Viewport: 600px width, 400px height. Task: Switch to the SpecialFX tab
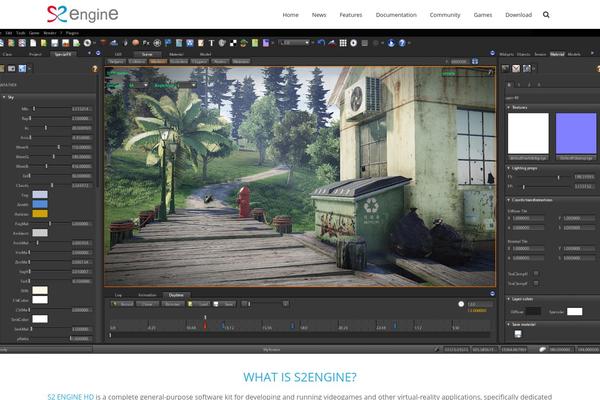63,54
